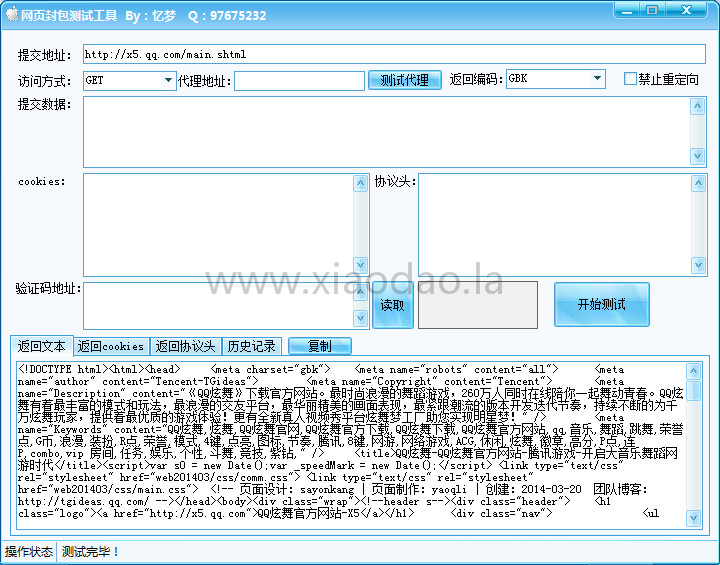The image size is (720, 565).
Task: Maximize the window from the title bar
Action: pyautogui.click(x=652, y=10)
